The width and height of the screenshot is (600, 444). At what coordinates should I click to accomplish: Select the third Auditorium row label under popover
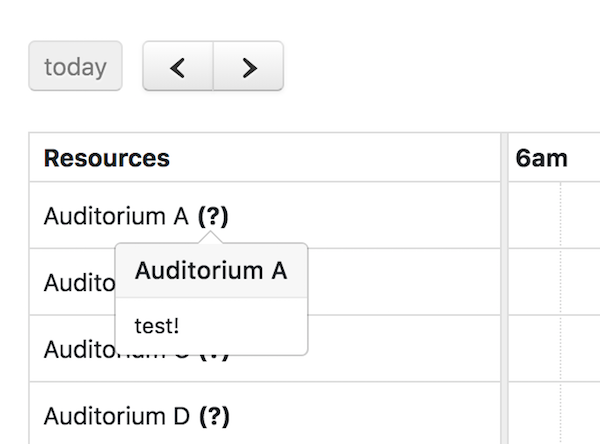click(x=78, y=350)
